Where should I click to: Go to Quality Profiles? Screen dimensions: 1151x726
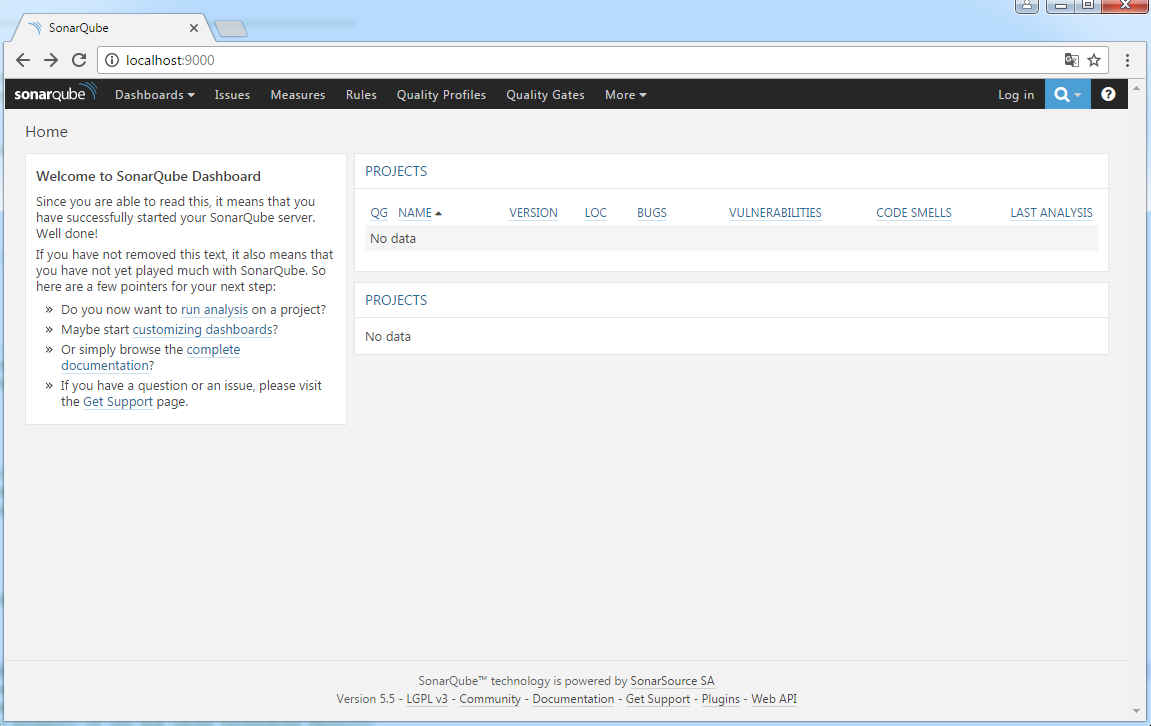click(x=441, y=95)
